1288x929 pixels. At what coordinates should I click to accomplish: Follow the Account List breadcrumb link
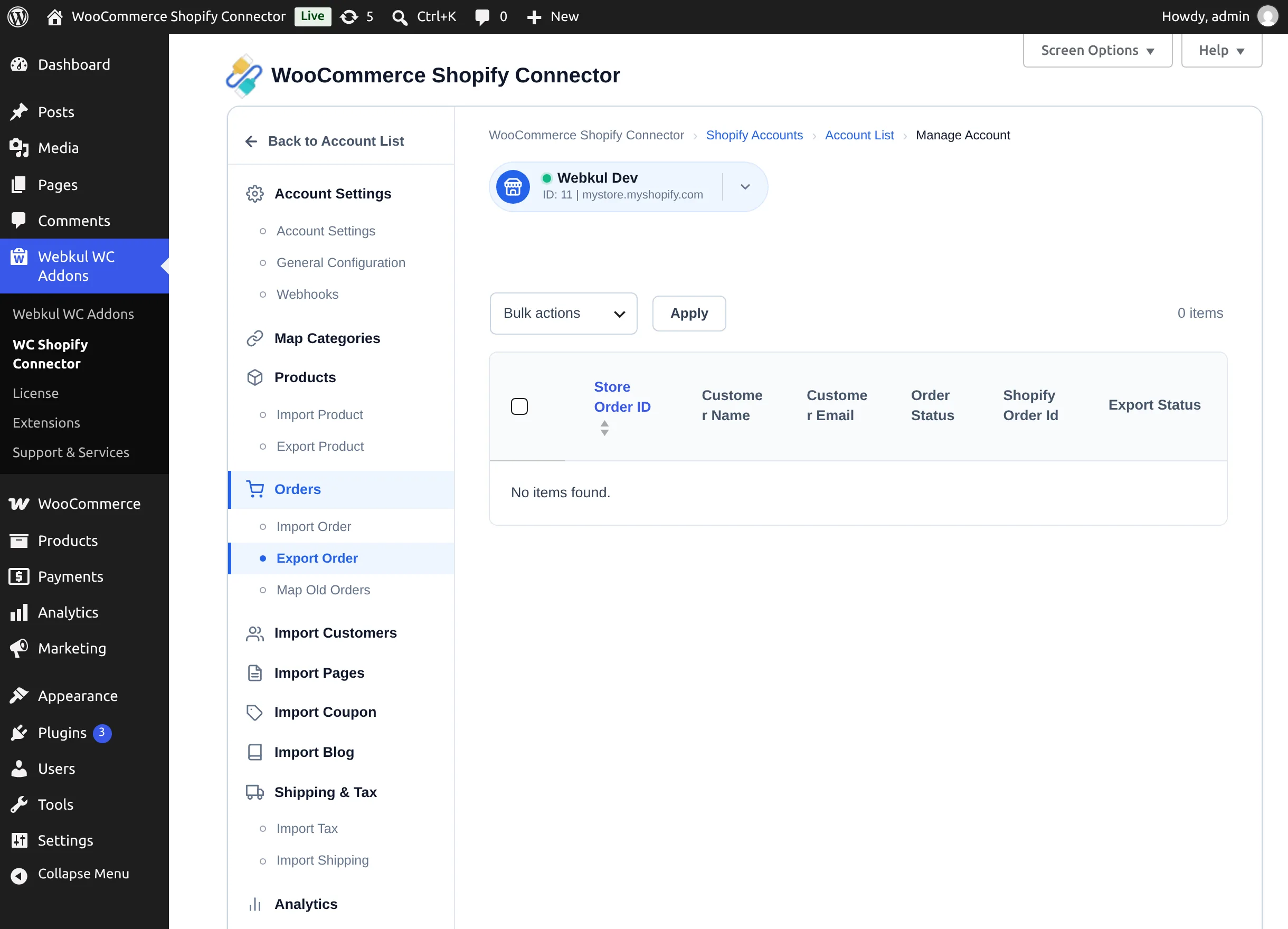click(859, 135)
